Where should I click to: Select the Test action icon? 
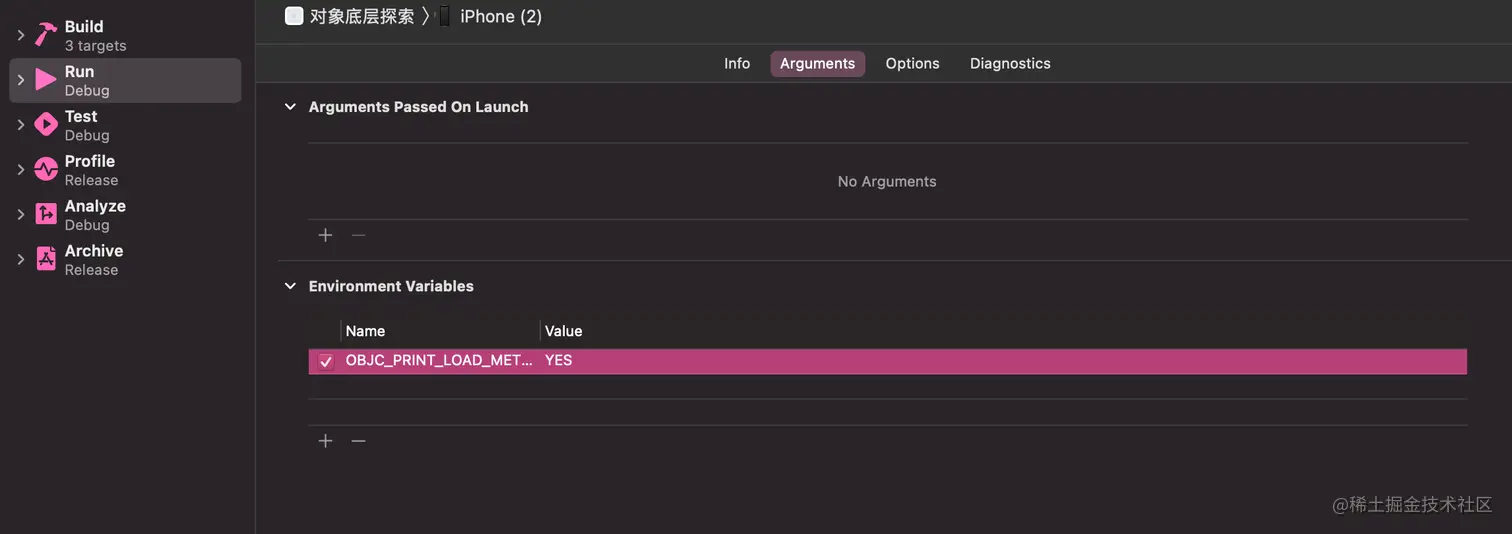pyautogui.click(x=46, y=125)
